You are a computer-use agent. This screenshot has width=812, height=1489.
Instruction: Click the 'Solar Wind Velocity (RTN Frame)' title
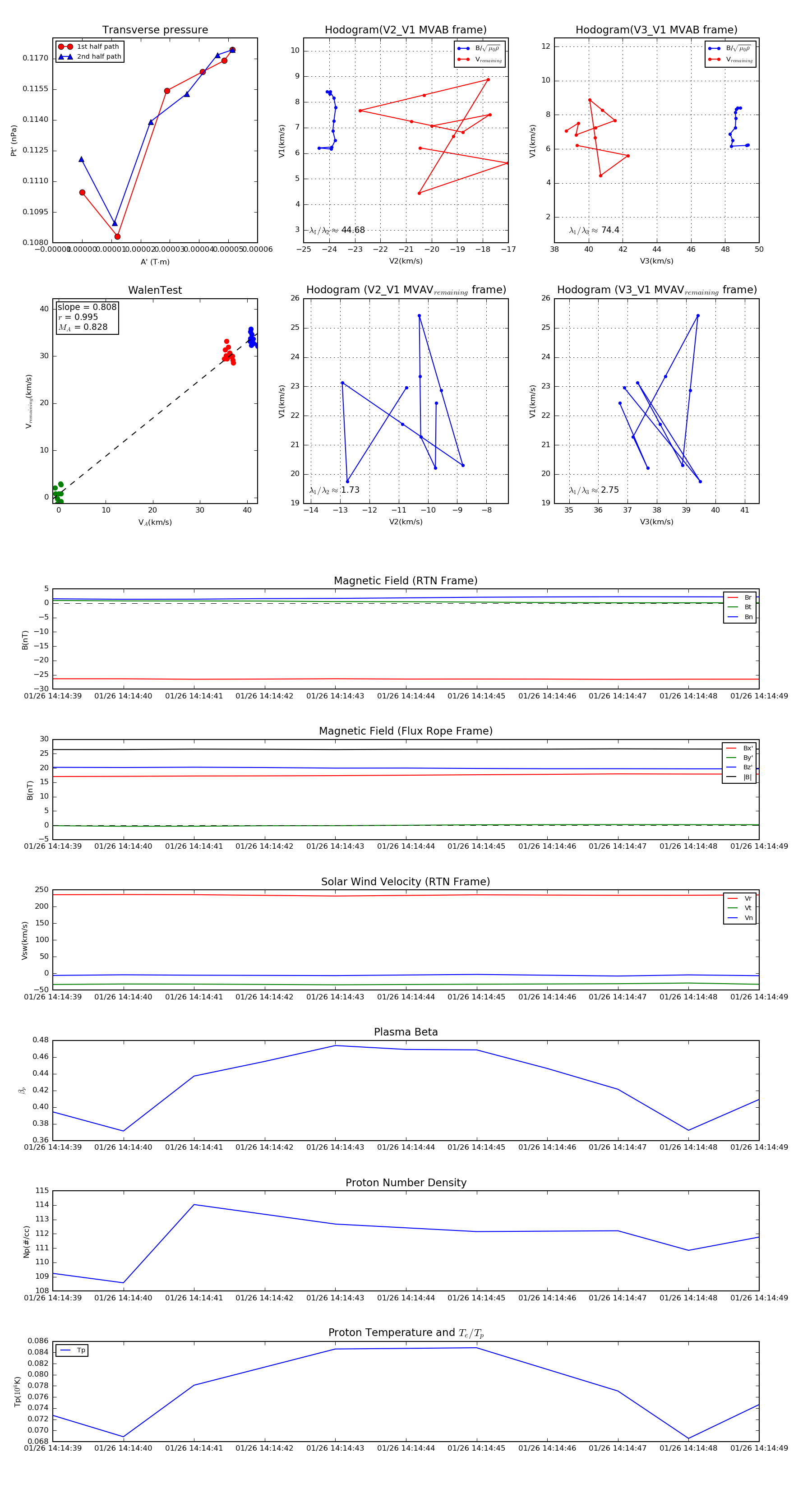click(x=406, y=882)
